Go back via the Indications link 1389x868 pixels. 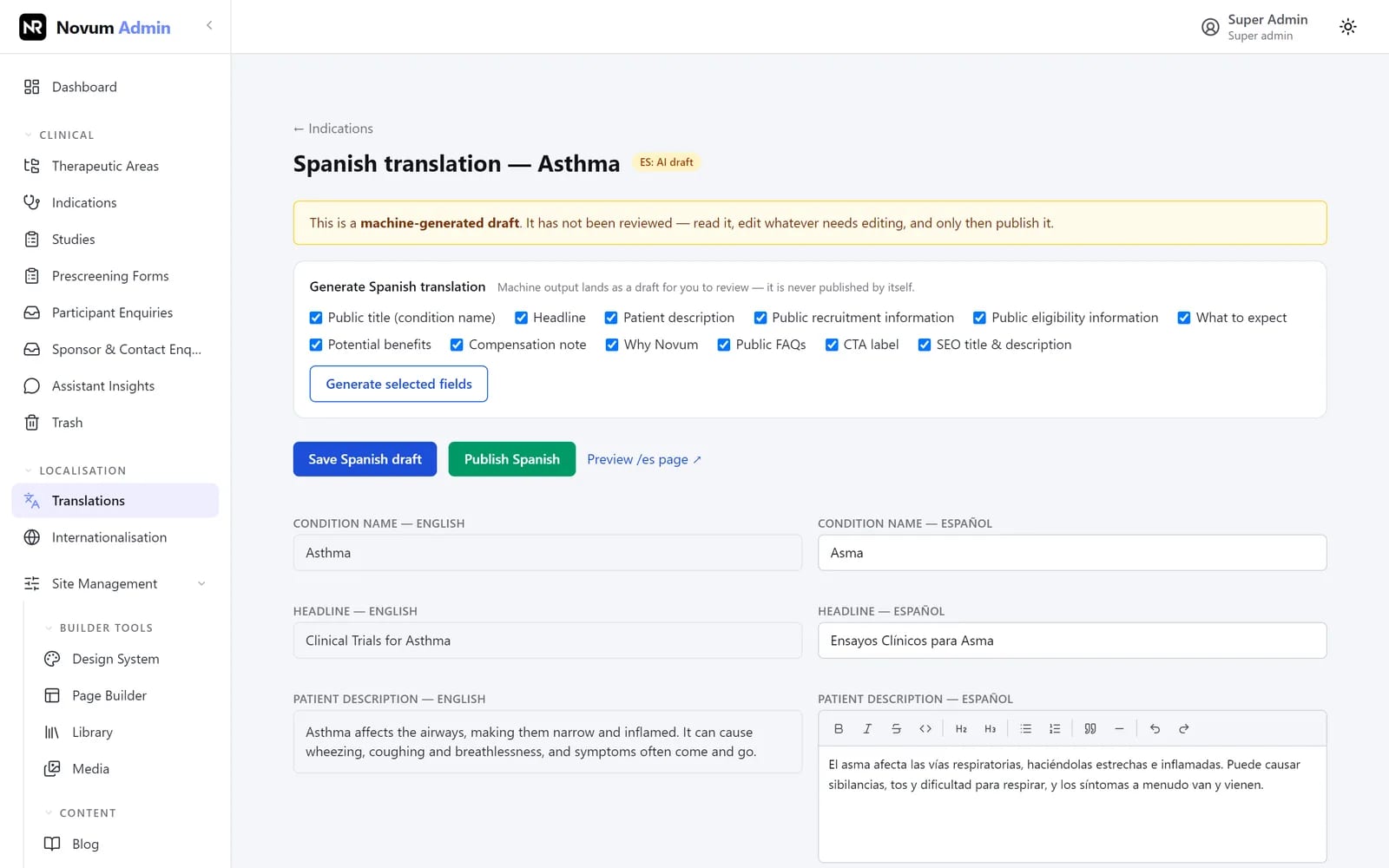[x=333, y=128]
